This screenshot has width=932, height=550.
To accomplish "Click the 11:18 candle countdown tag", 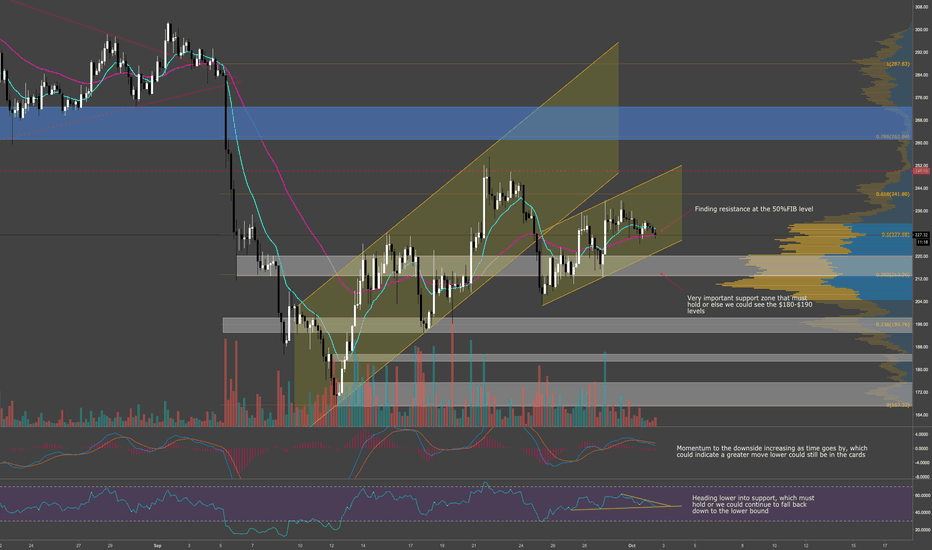I will pos(922,242).
